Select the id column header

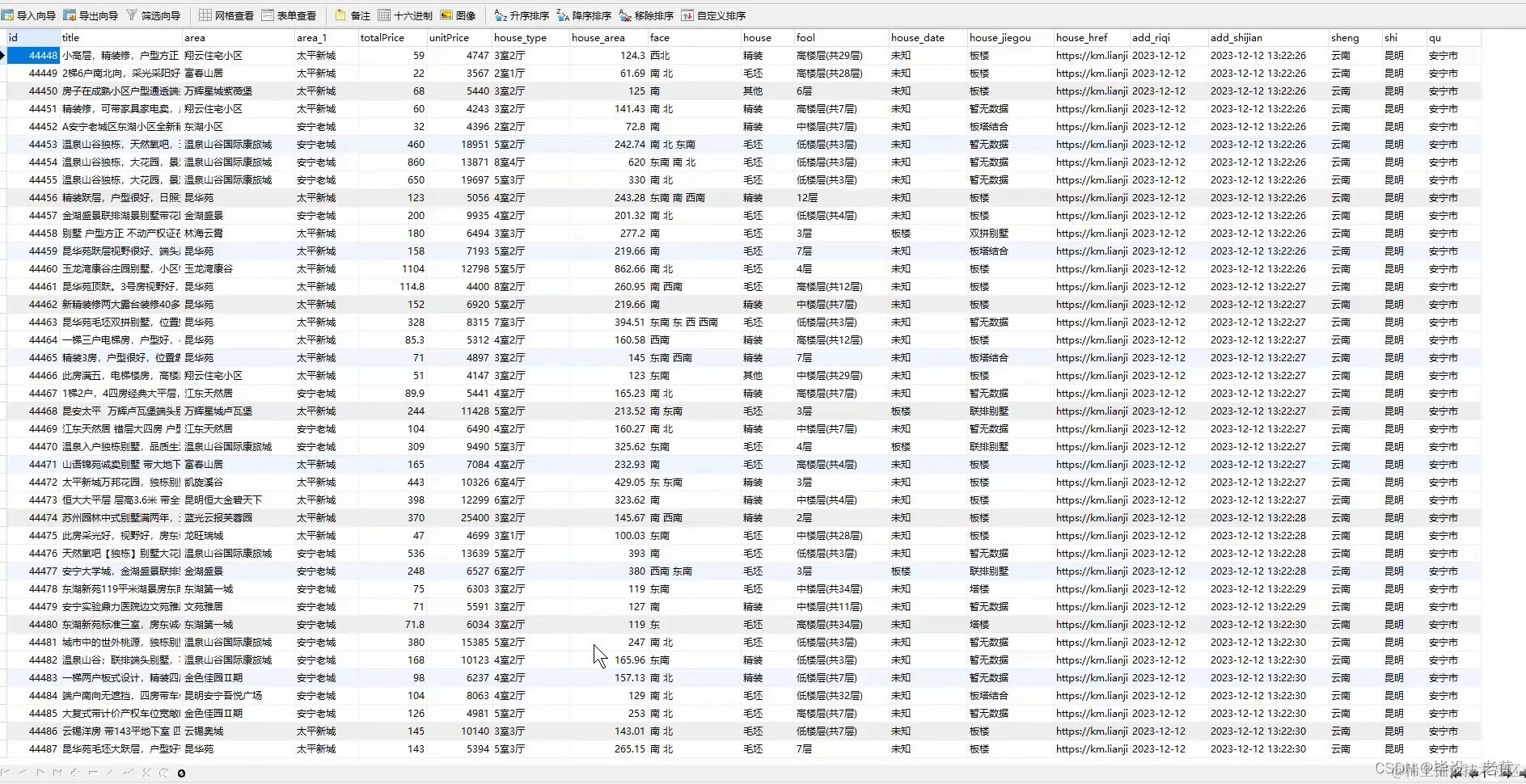click(x=33, y=37)
